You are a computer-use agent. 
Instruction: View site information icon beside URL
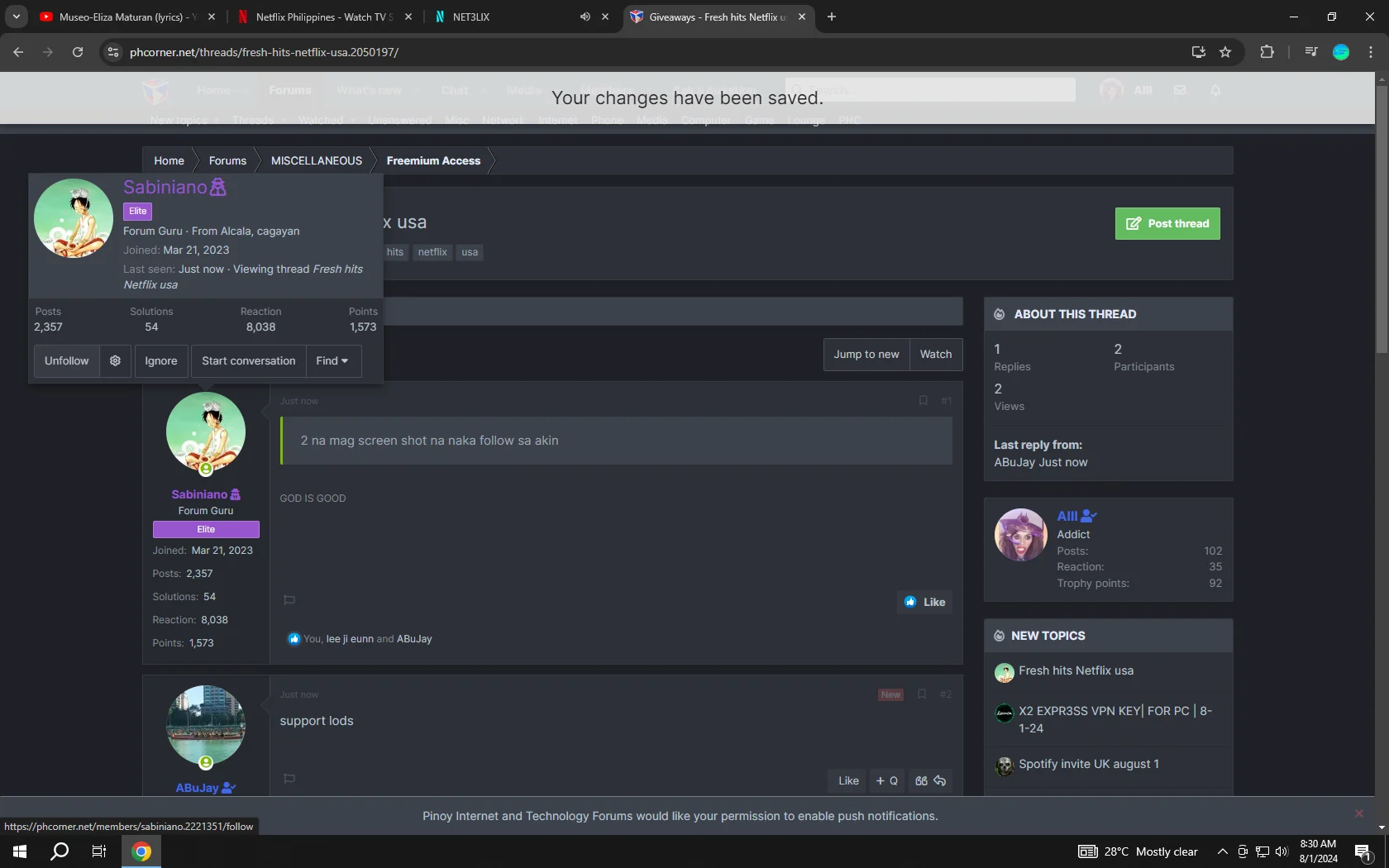[x=113, y=52]
